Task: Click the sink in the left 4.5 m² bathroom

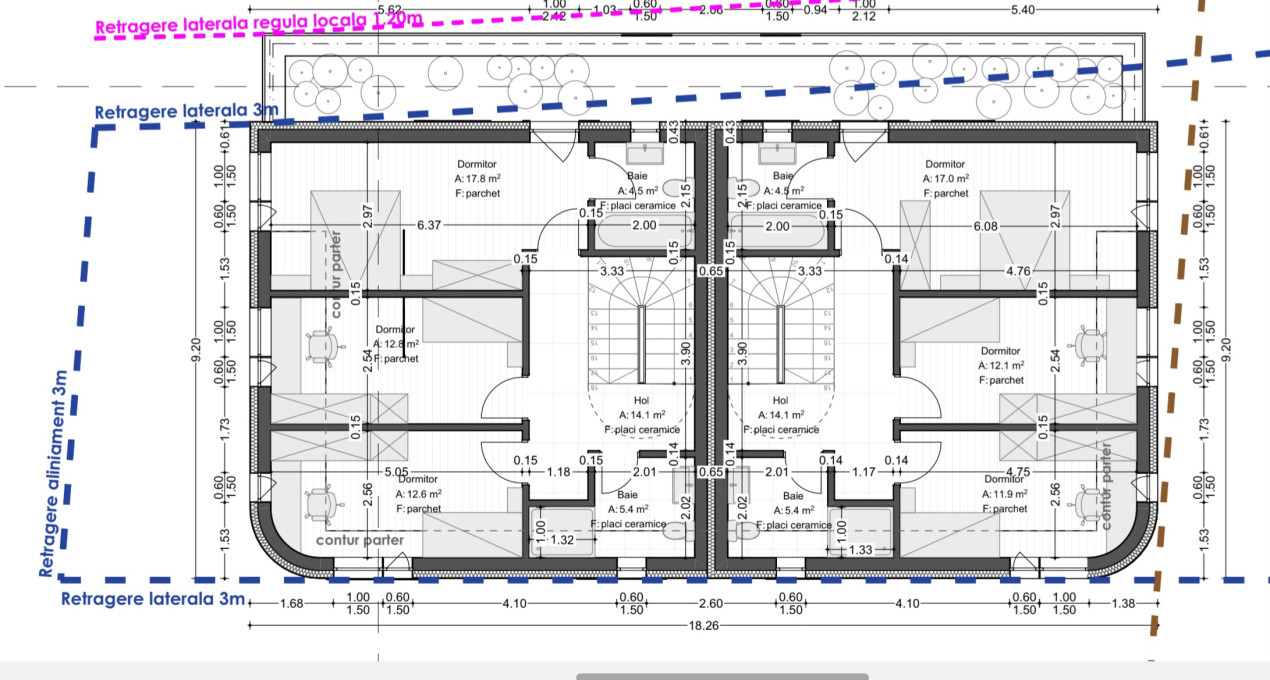Action: (642, 154)
